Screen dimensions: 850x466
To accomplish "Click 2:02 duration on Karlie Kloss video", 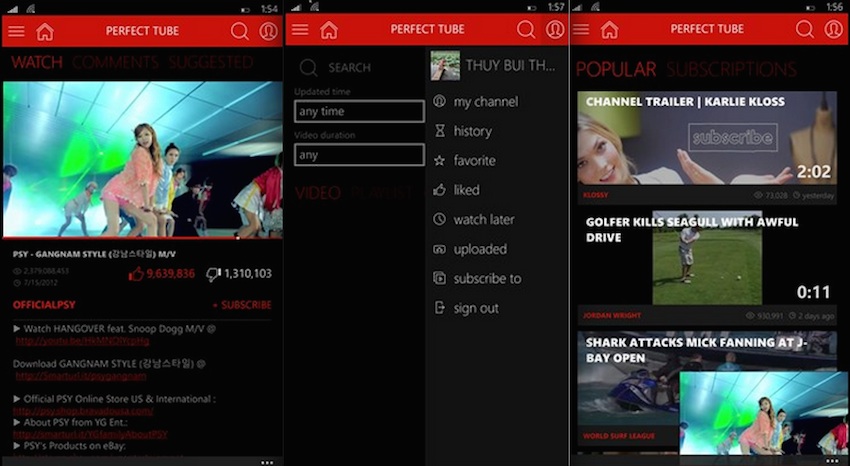I will point(814,172).
